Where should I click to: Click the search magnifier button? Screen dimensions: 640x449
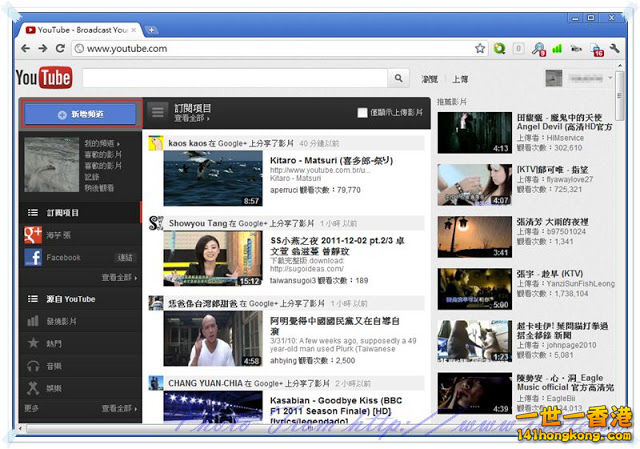pos(398,78)
